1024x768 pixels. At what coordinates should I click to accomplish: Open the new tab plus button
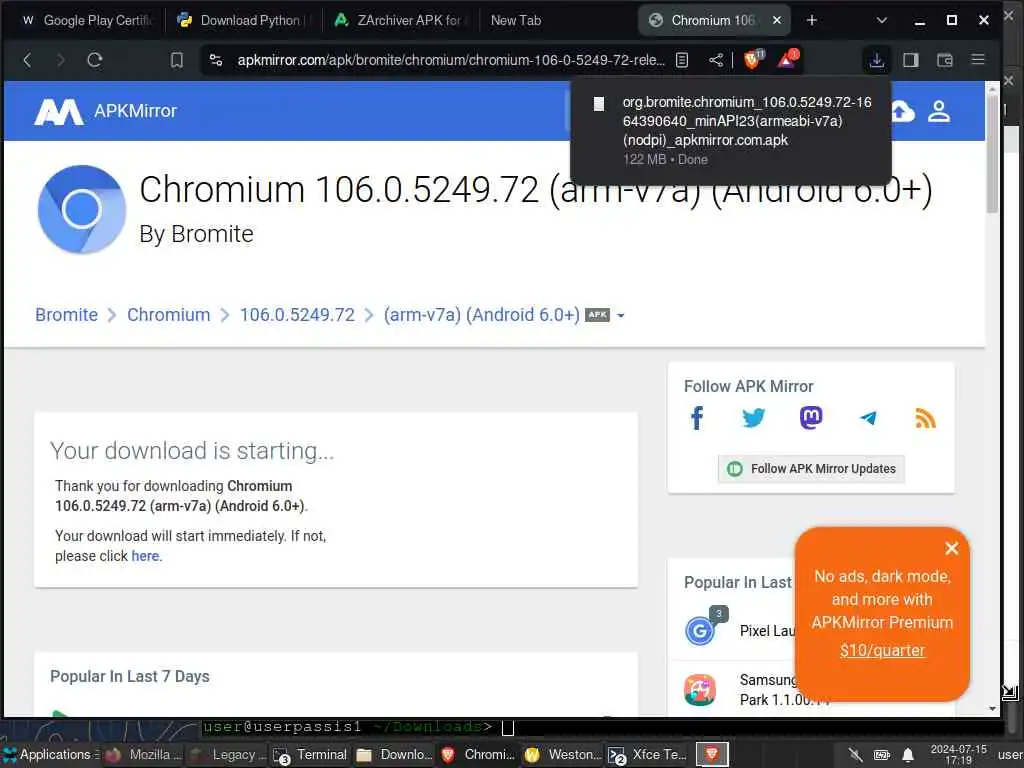812,20
